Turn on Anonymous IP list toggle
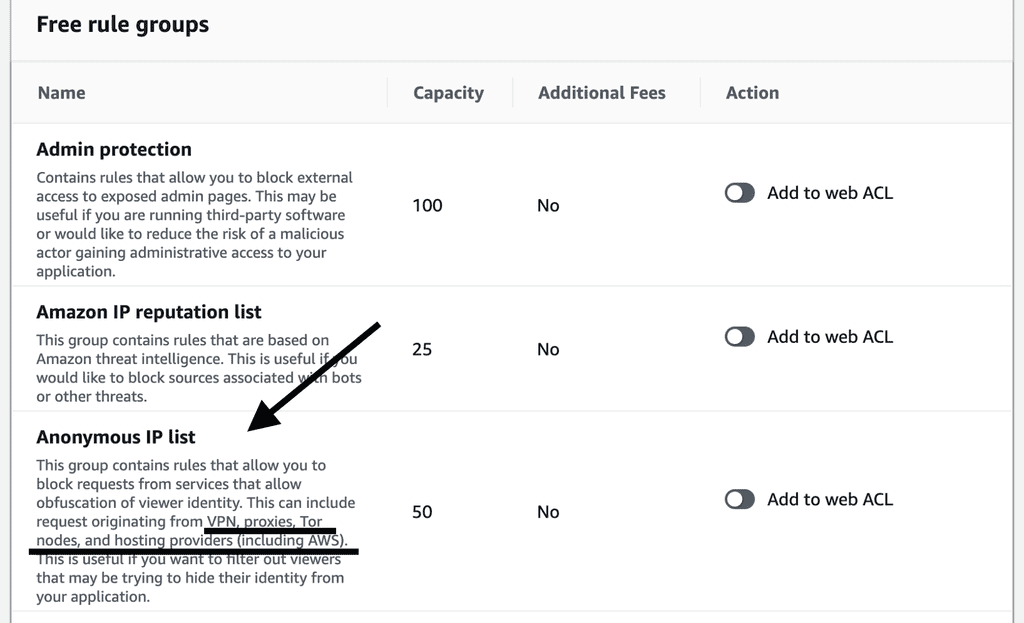The image size is (1024, 623). coord(740,499)
